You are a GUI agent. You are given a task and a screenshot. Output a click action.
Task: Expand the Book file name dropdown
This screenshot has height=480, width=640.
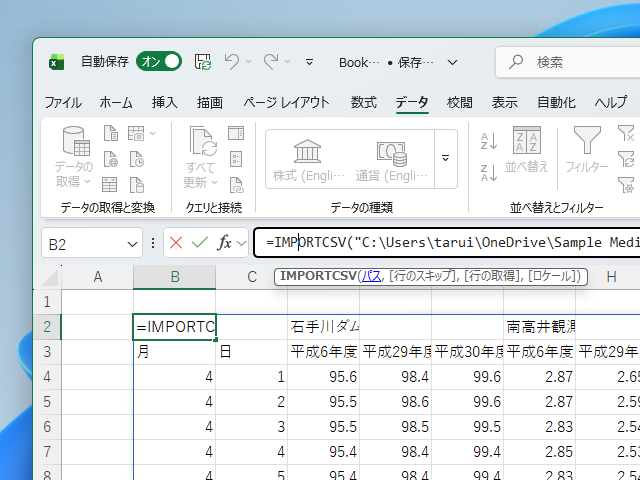pos(452,62)
